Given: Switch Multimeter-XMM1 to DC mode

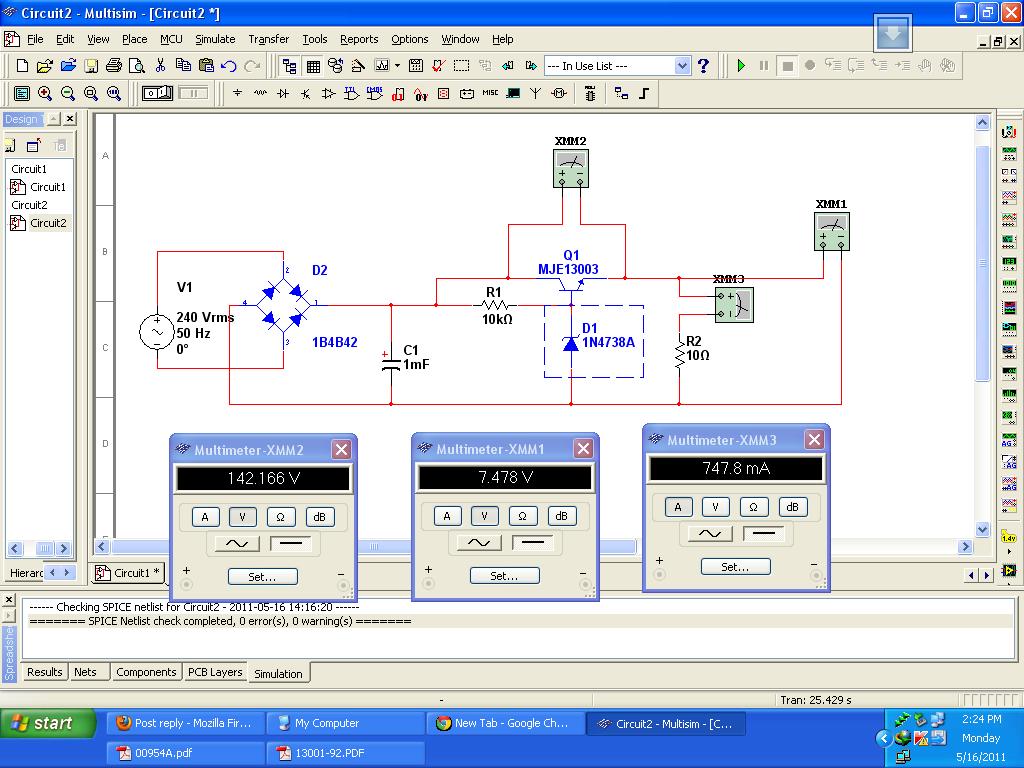Looking at the screenshot, I should pos(532,542).
